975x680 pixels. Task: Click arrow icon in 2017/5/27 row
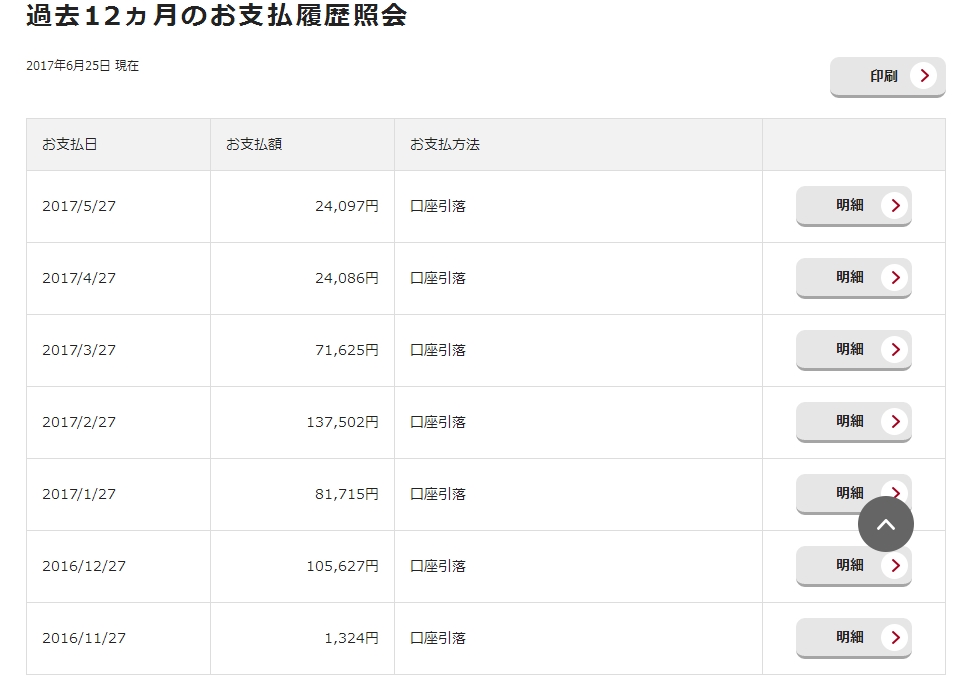[895, 205]
